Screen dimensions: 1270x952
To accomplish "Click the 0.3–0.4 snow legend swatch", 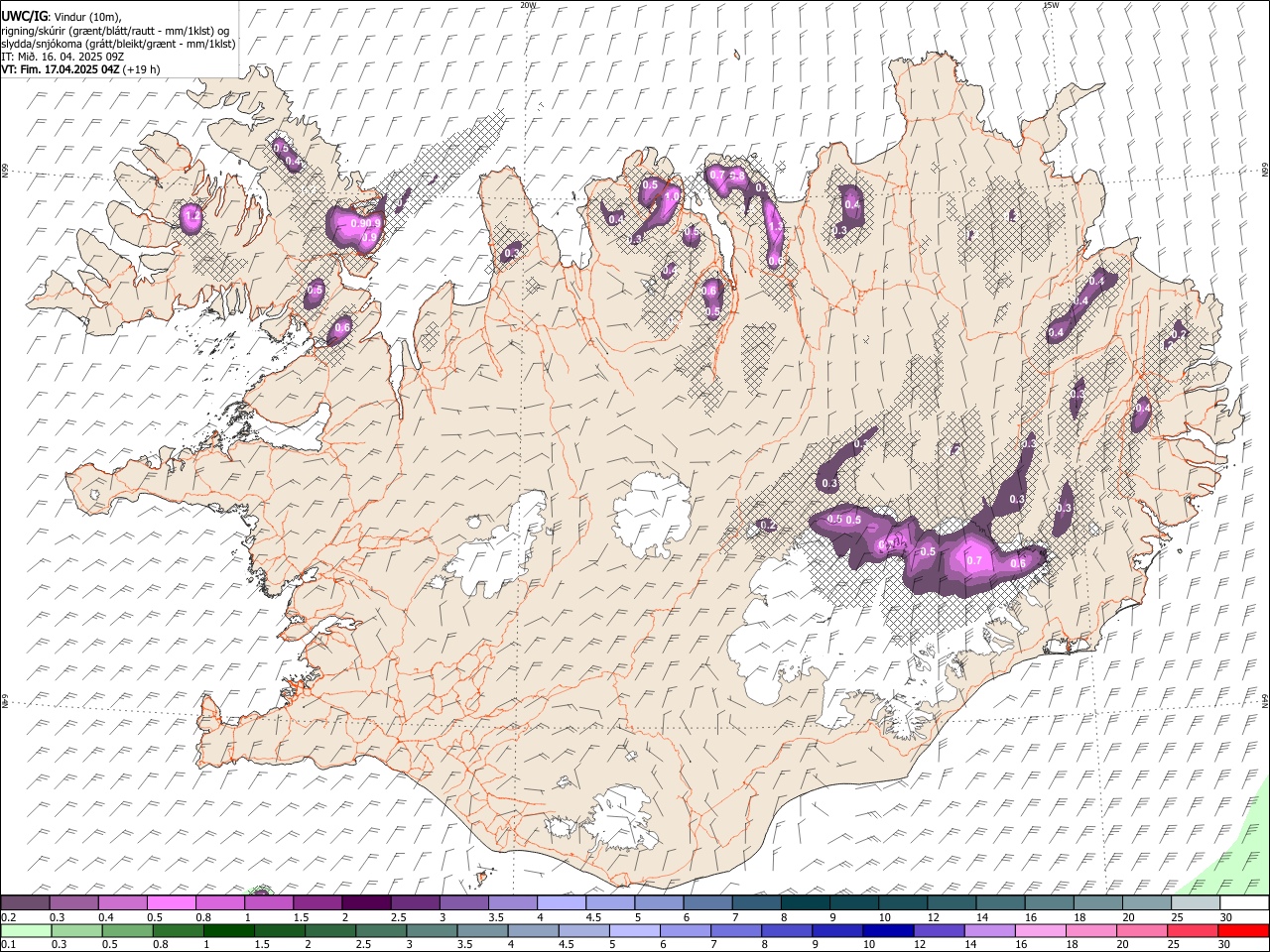I will click(74, 902).
